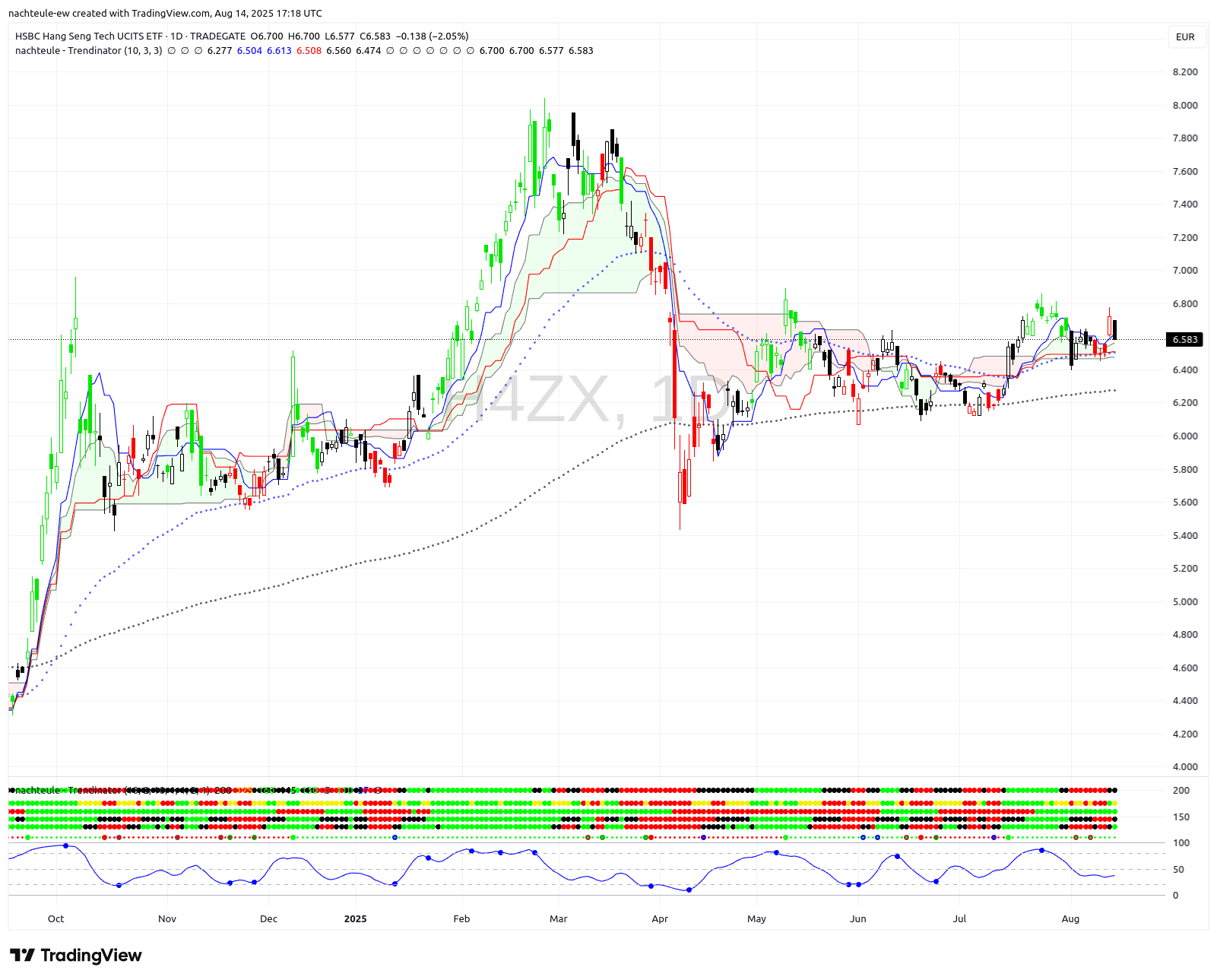The width and height of the screenshot is (1217, 980).
Task: Click the TradingView logo icon
Action: [x=22, y=955]
